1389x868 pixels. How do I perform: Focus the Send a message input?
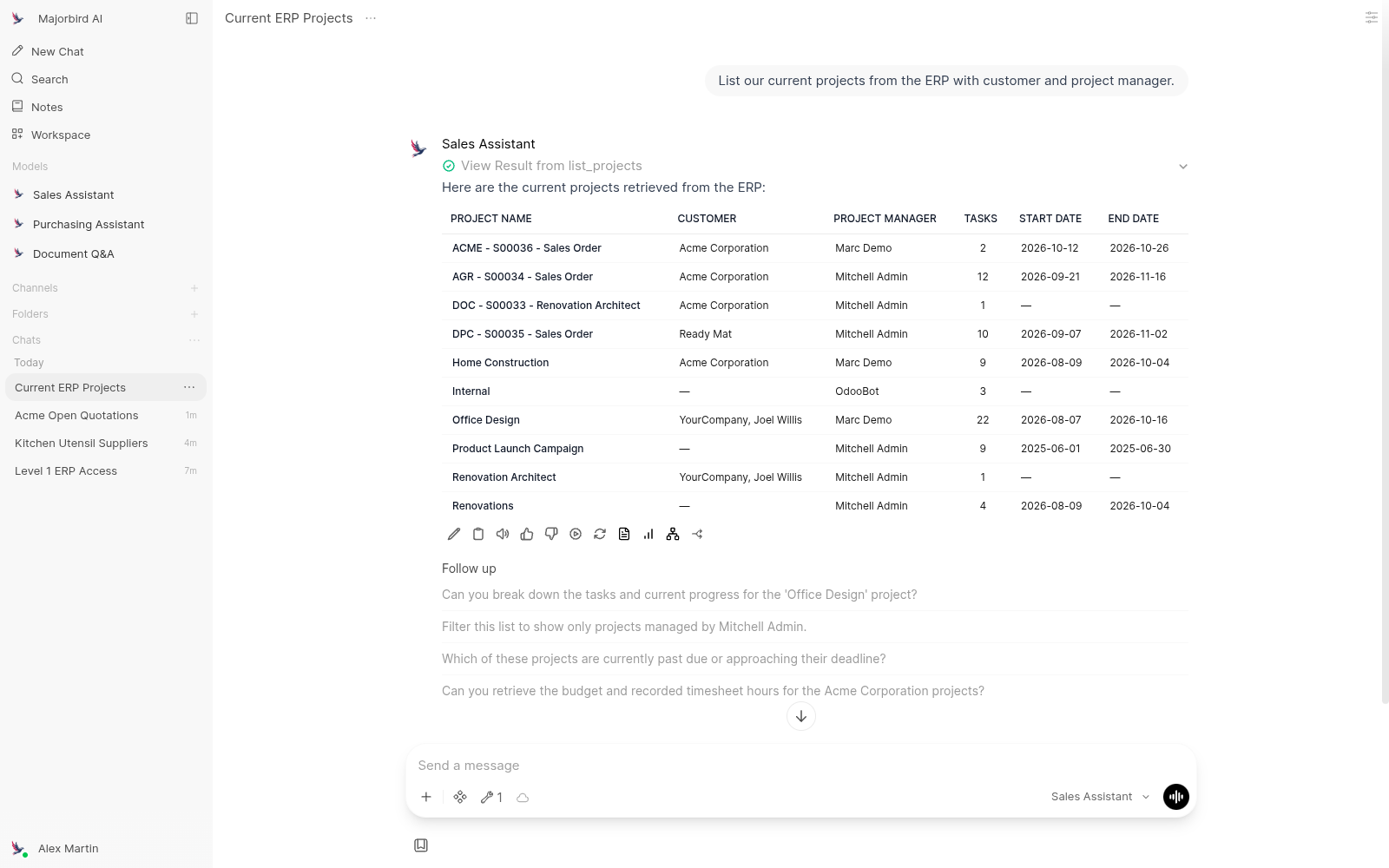click(800, 766)
